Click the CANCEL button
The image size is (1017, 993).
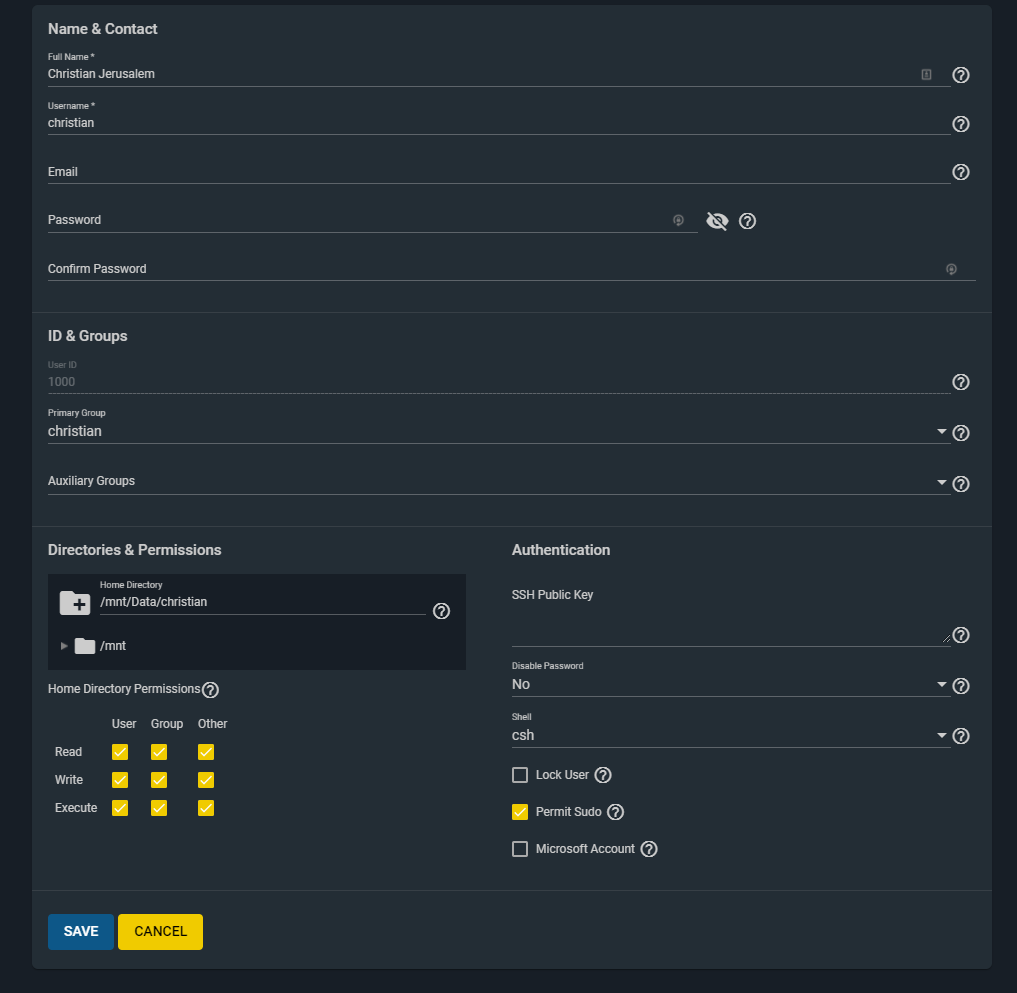(x=160, y=931)
